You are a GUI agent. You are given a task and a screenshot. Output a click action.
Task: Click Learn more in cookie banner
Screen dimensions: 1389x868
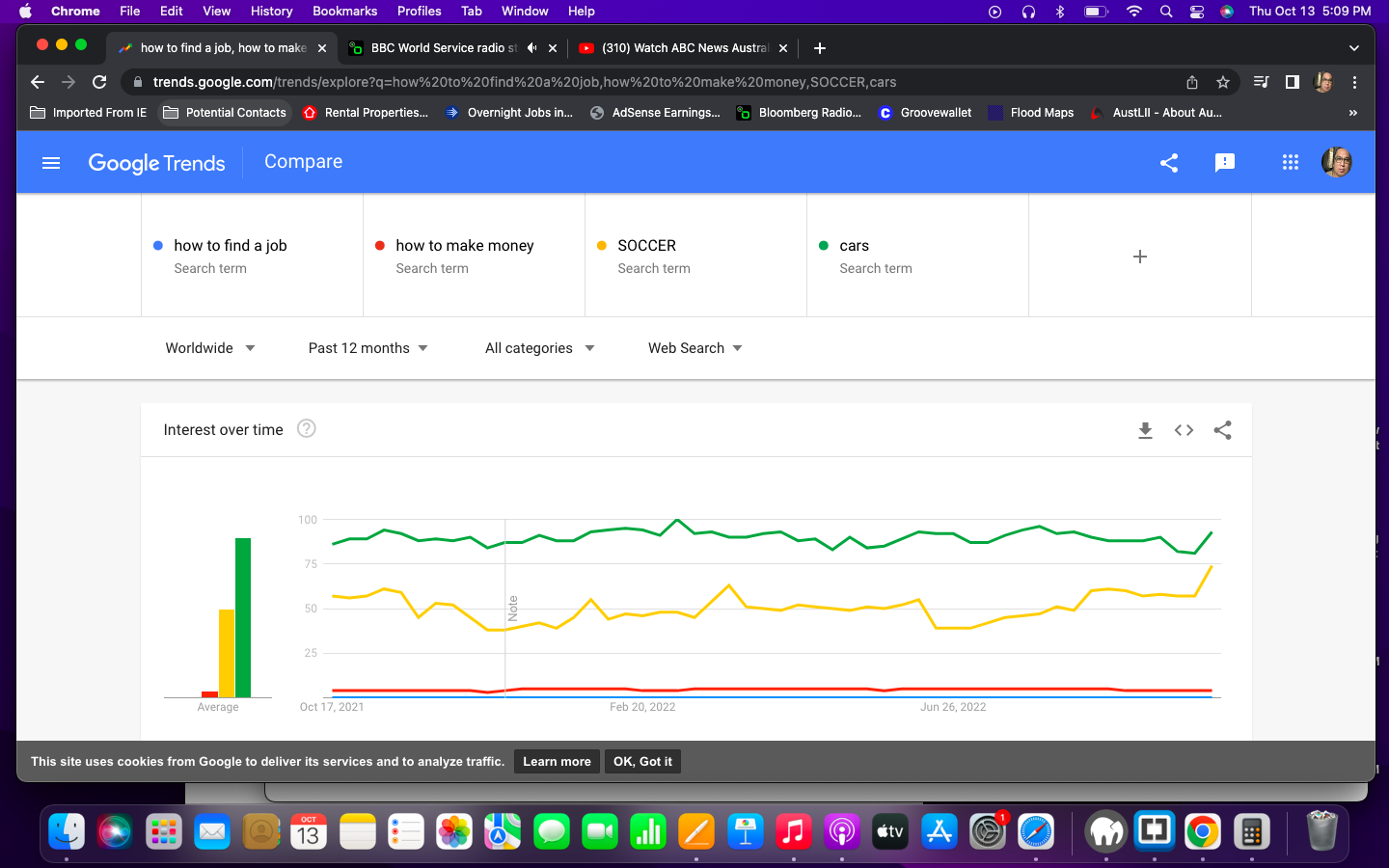coord(557,762)
